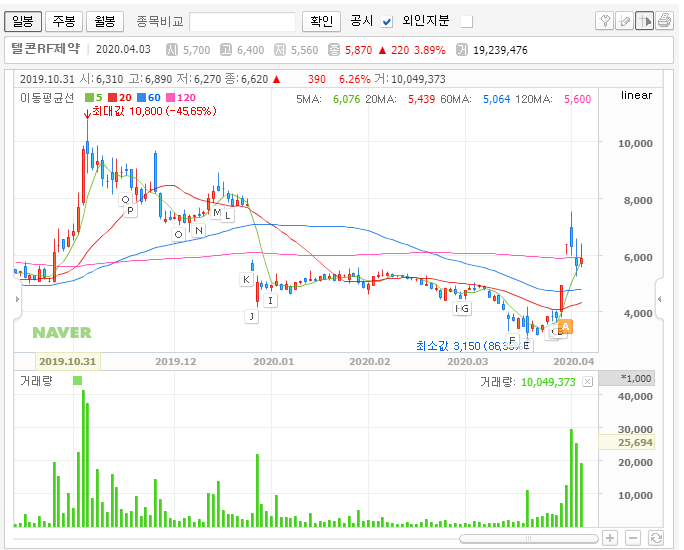Click the 텔콘RF제약 stock name
684x550 pixels.
pos(45,48)
